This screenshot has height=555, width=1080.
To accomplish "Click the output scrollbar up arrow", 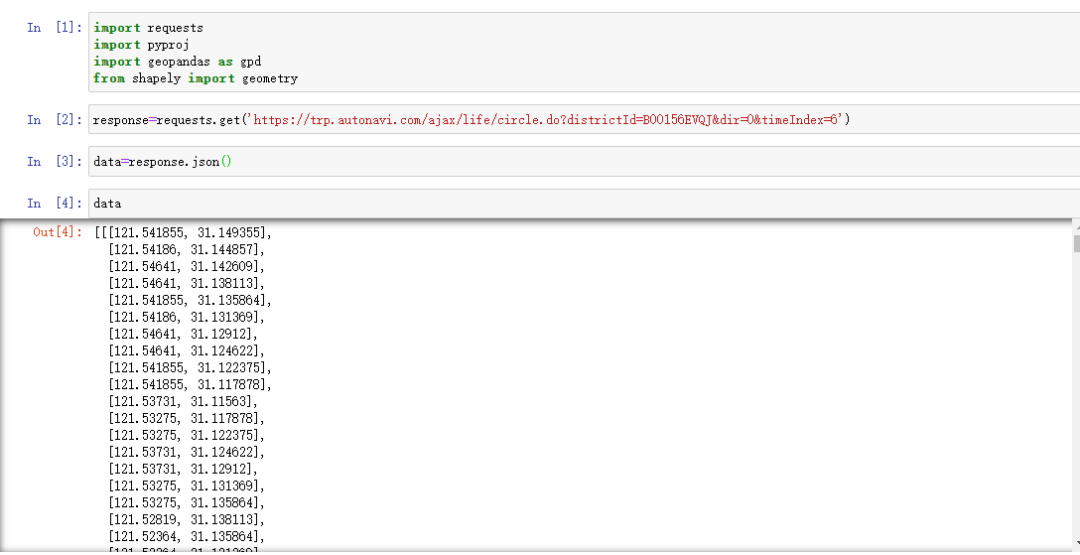I will [1076, 226].
